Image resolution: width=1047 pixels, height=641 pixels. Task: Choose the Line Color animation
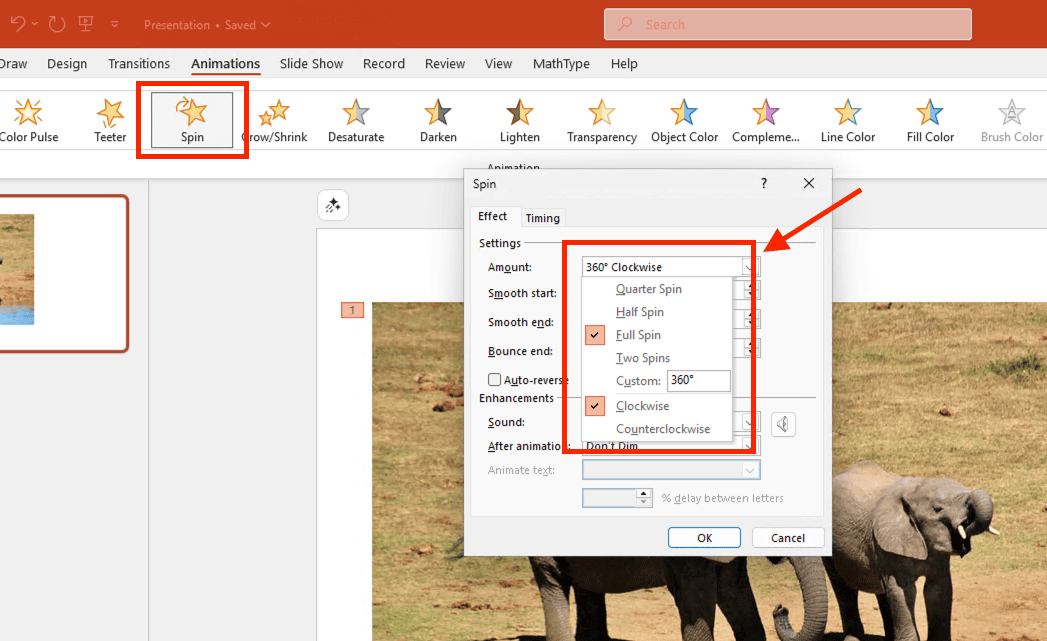[x=847, y=119]
